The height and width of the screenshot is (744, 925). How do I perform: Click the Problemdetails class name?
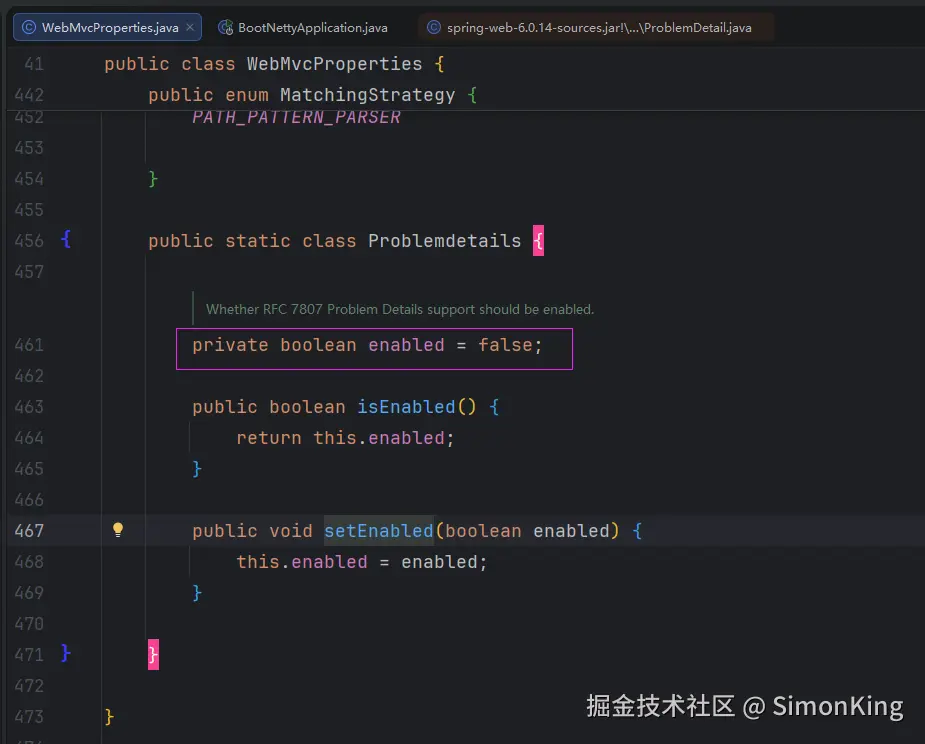tap(444, 241)
